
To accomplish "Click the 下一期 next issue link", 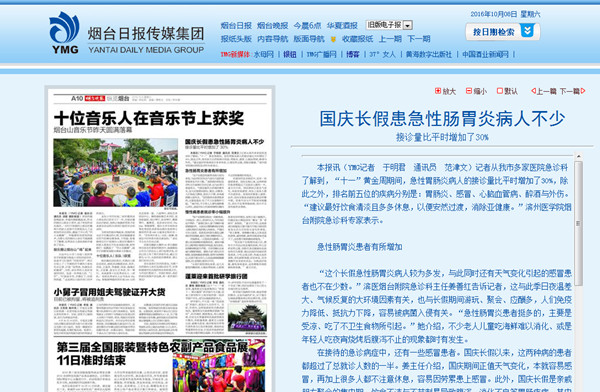I will (419, 39).
